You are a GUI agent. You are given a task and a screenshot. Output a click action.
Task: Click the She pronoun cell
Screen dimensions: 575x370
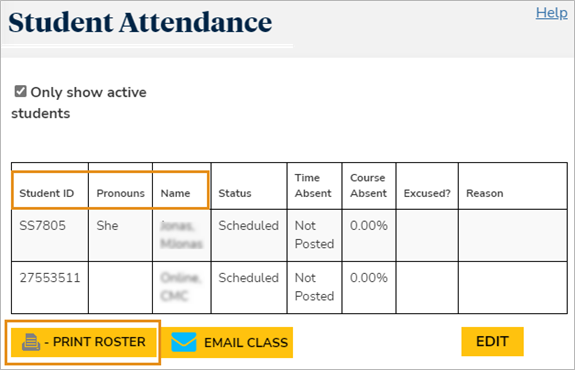point(107,226)
